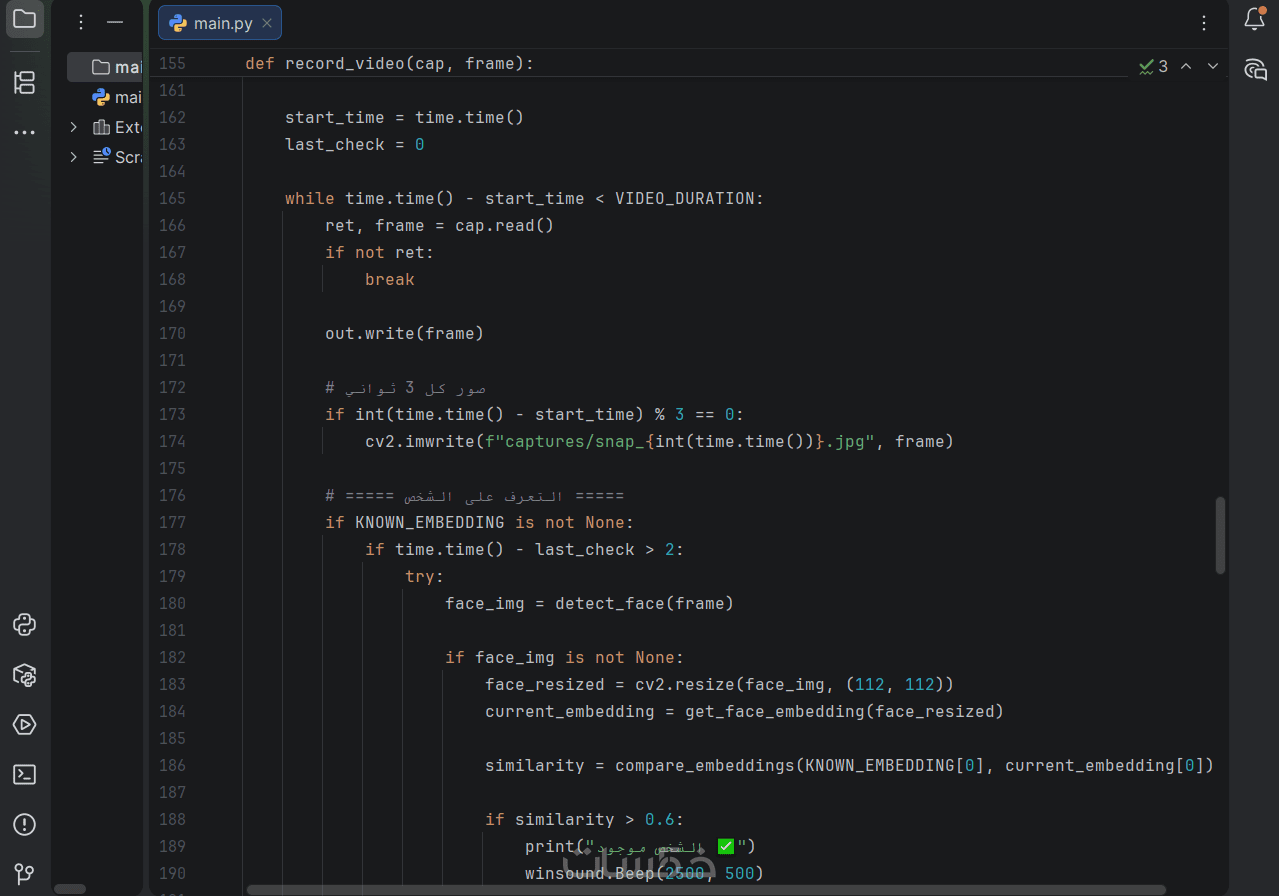This screenshot has height=896, width=1279.
Task: Open the editor tabs options menu
Action: 1204,22
